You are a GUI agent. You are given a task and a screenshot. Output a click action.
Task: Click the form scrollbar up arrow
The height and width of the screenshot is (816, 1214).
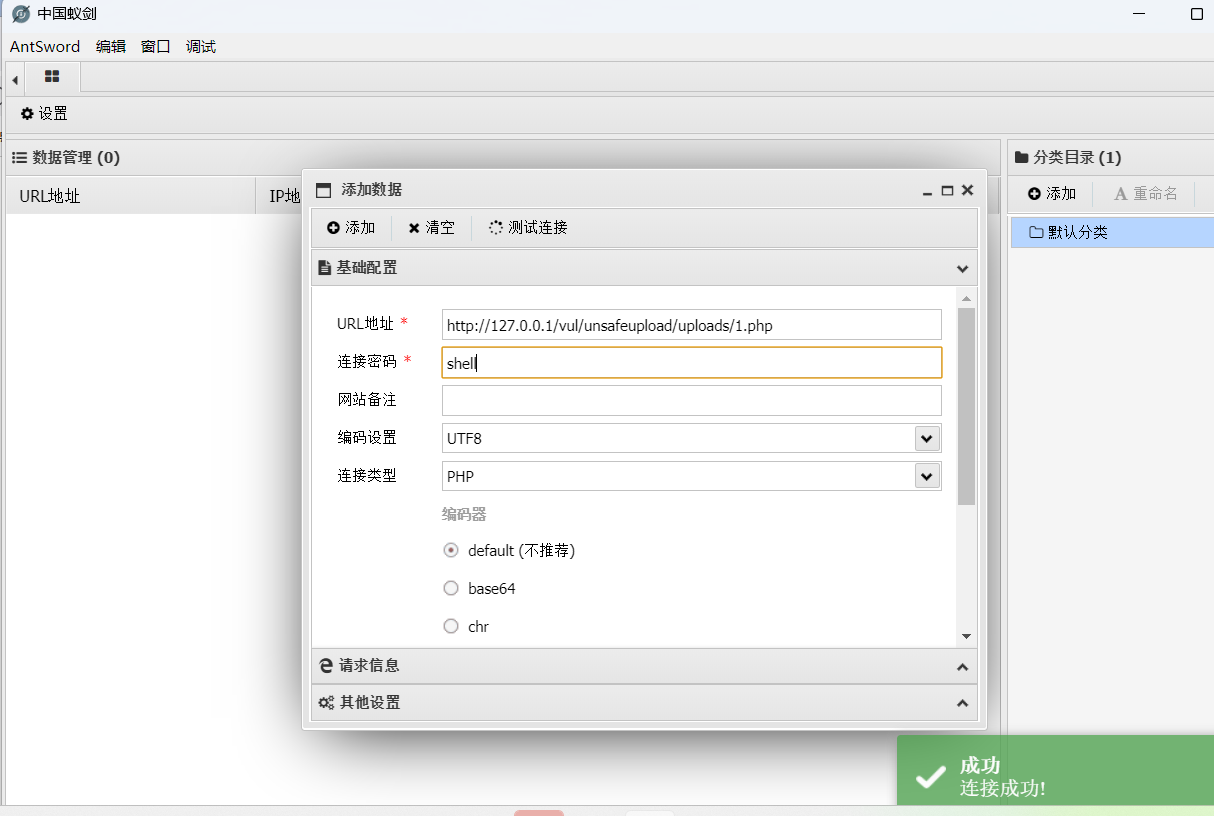coord(966,298)
